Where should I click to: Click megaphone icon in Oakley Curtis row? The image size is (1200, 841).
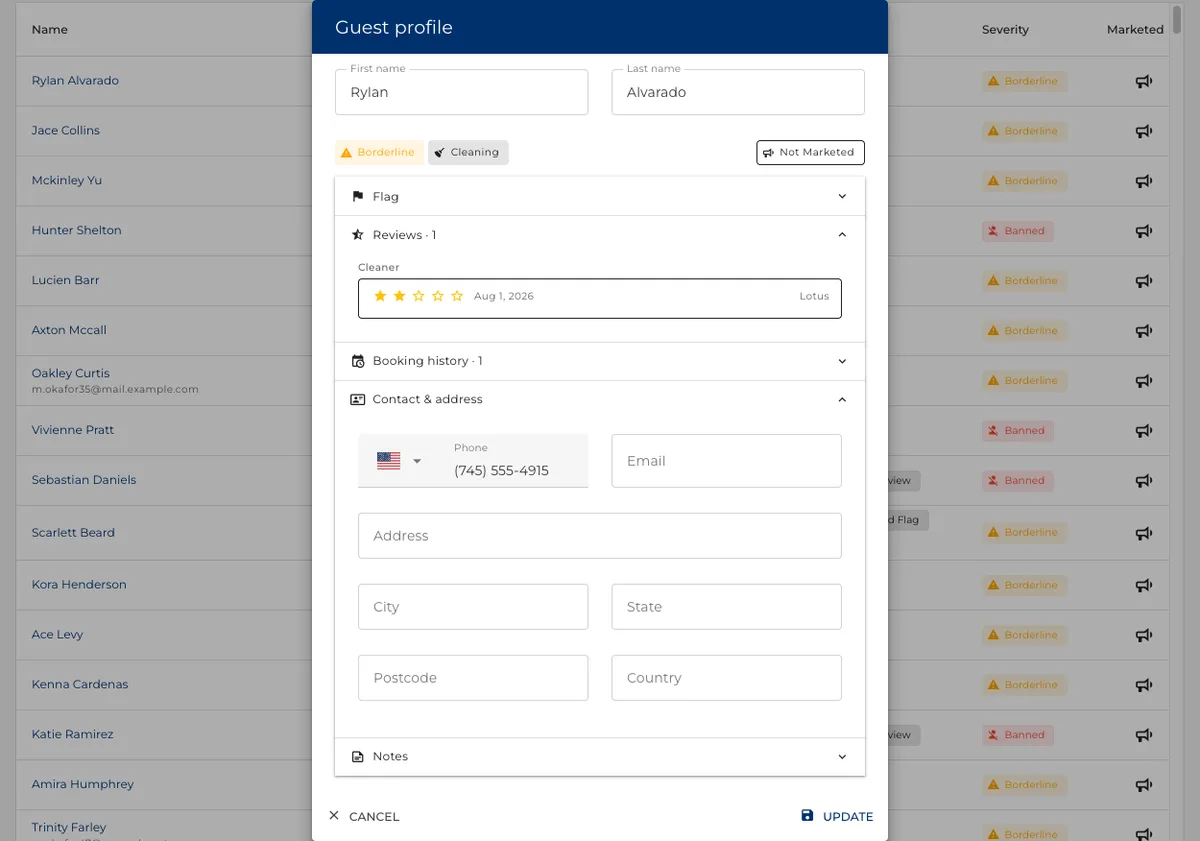[x=1144, y=381]
